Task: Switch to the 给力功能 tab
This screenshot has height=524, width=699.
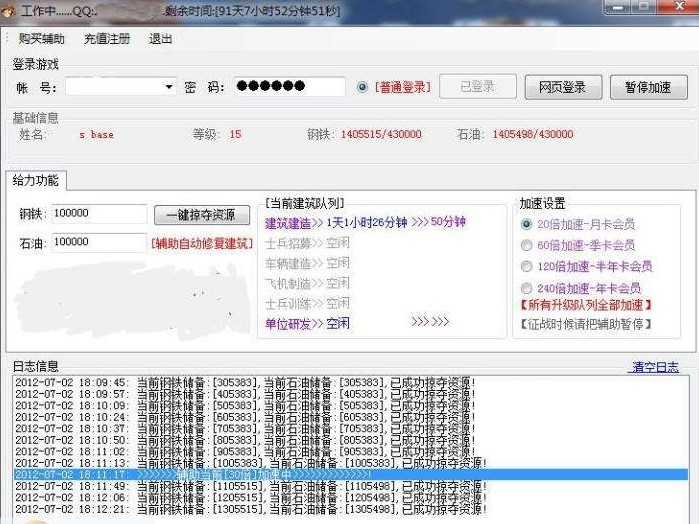Action: 36,180
